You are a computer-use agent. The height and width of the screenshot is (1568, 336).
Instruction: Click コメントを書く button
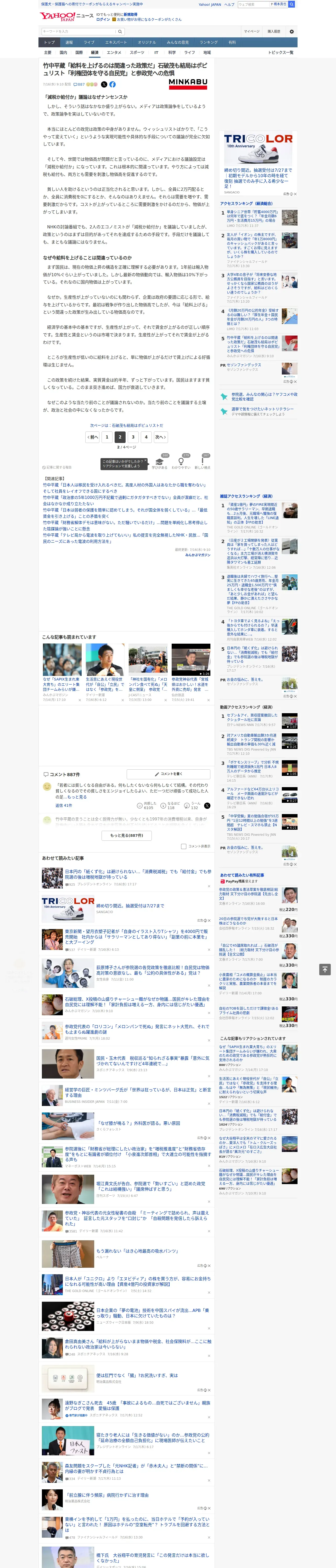pyautogui.click(x=168, y=774)
